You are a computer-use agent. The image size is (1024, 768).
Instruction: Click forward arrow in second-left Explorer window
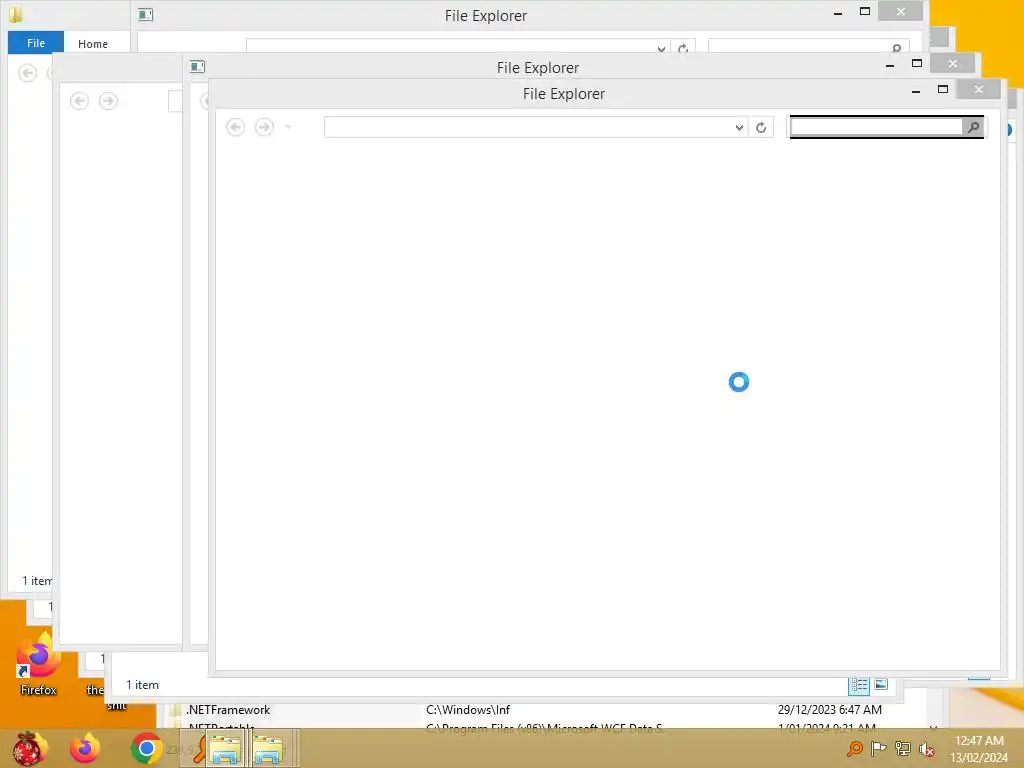[x=108, y=101]
